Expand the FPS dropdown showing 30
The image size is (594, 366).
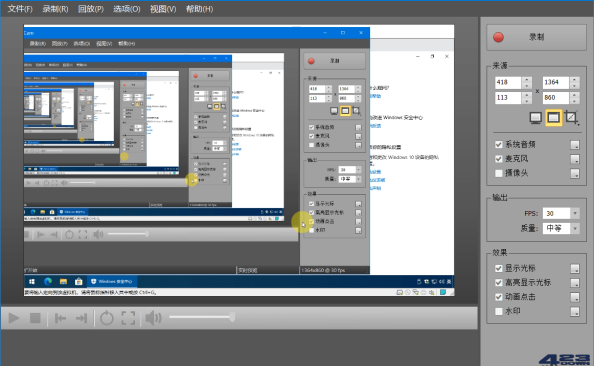(x=575, y=213)
